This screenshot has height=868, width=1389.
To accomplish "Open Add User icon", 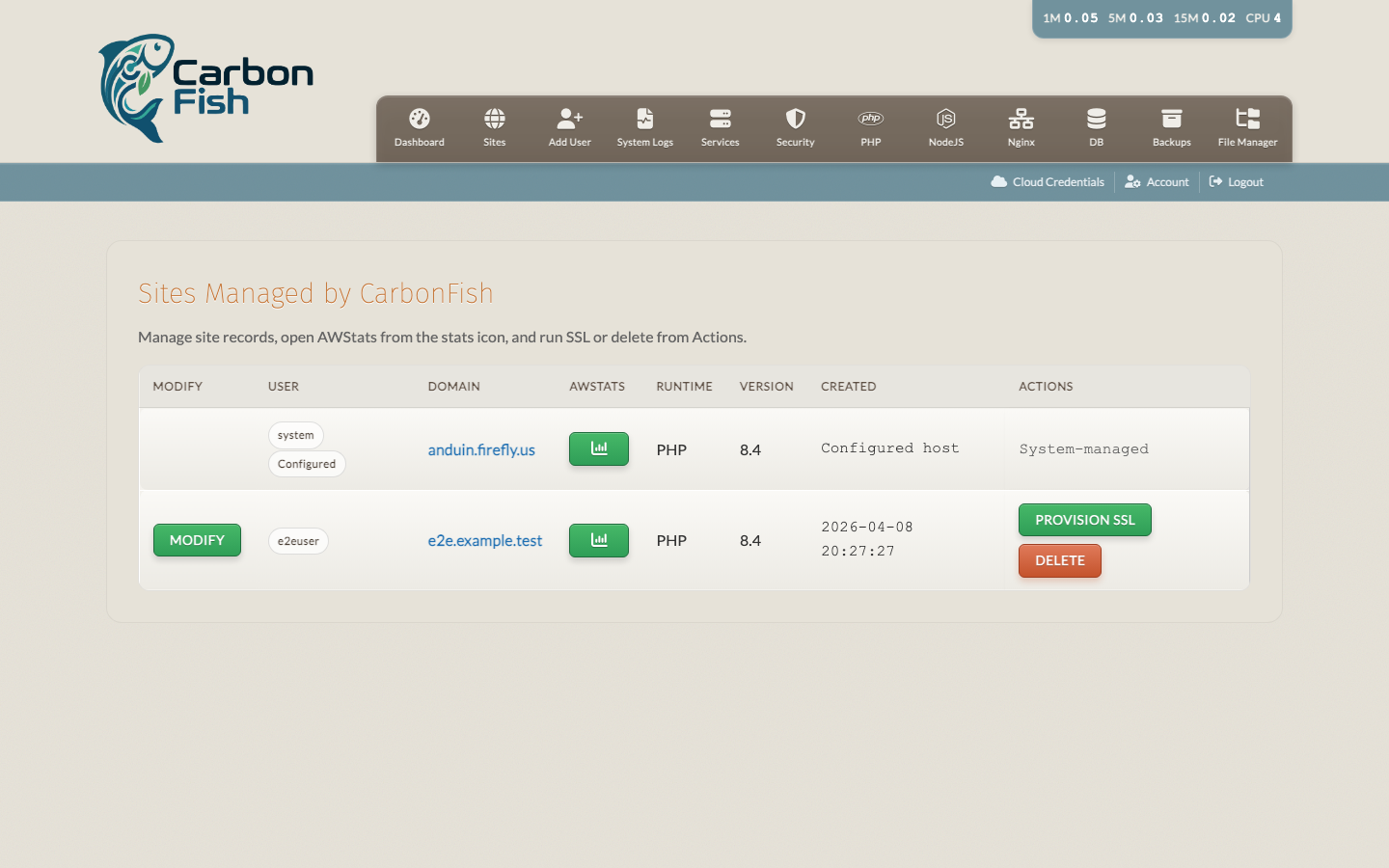I will [569, 119].
